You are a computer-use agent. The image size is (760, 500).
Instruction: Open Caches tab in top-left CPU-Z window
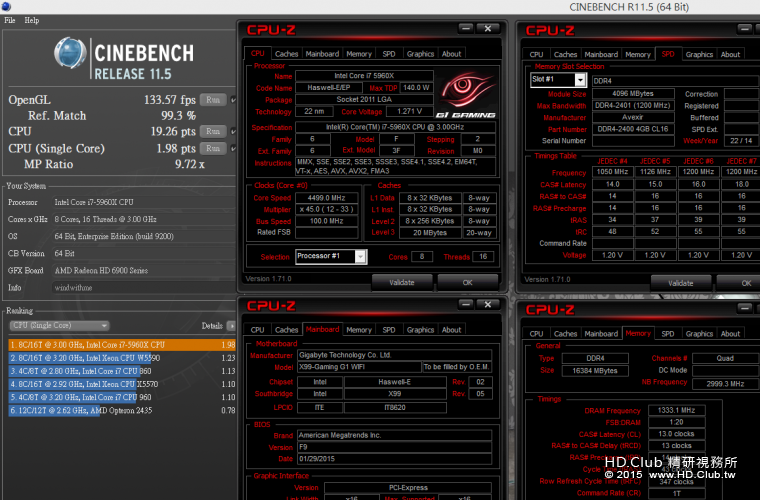[286, 54]
